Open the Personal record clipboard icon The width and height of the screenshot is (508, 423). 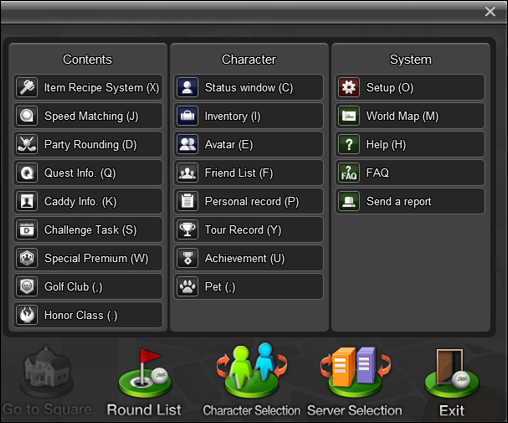click(188, 201)
